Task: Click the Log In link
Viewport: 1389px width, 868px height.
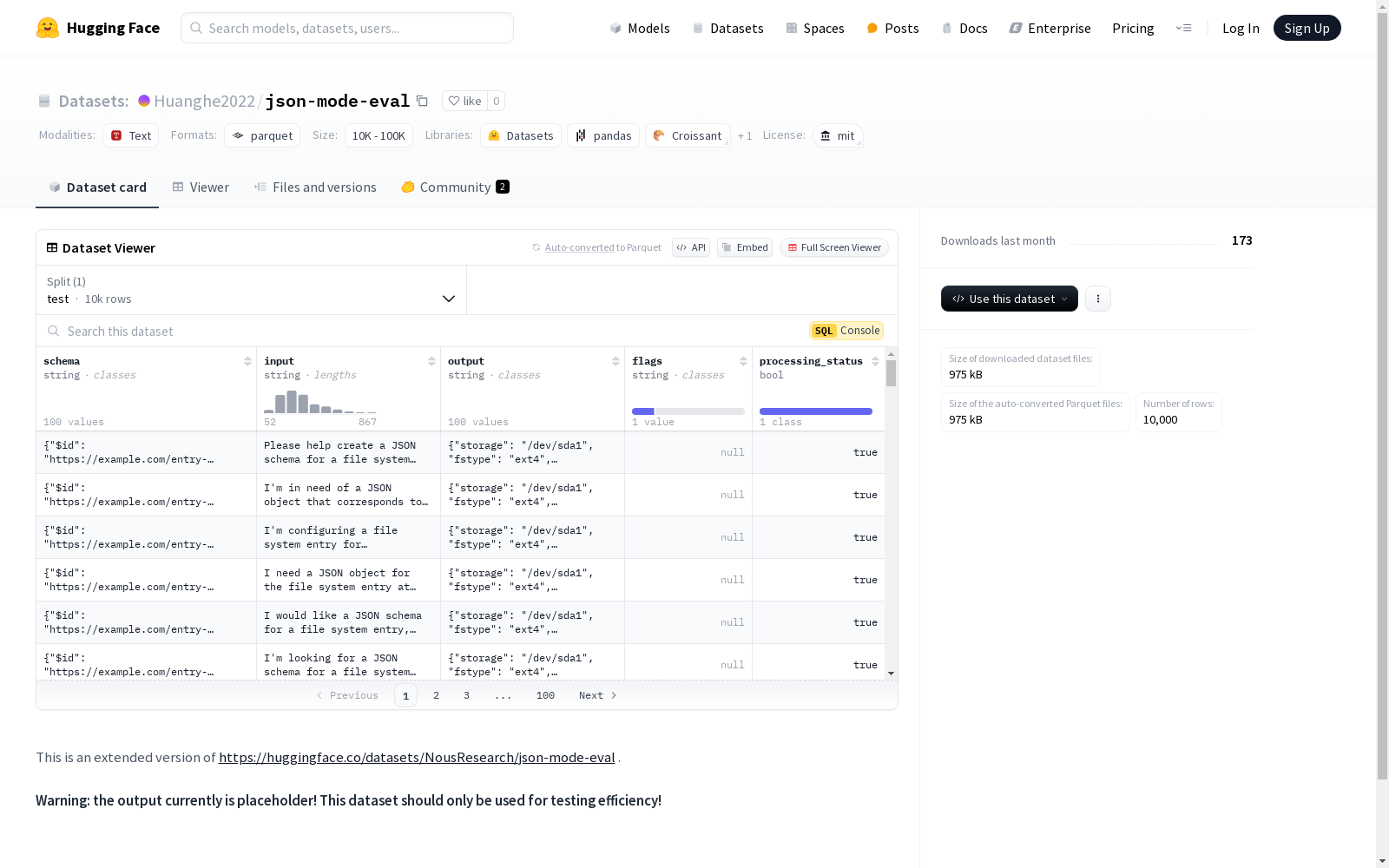Action: (x=1241, y=28)
